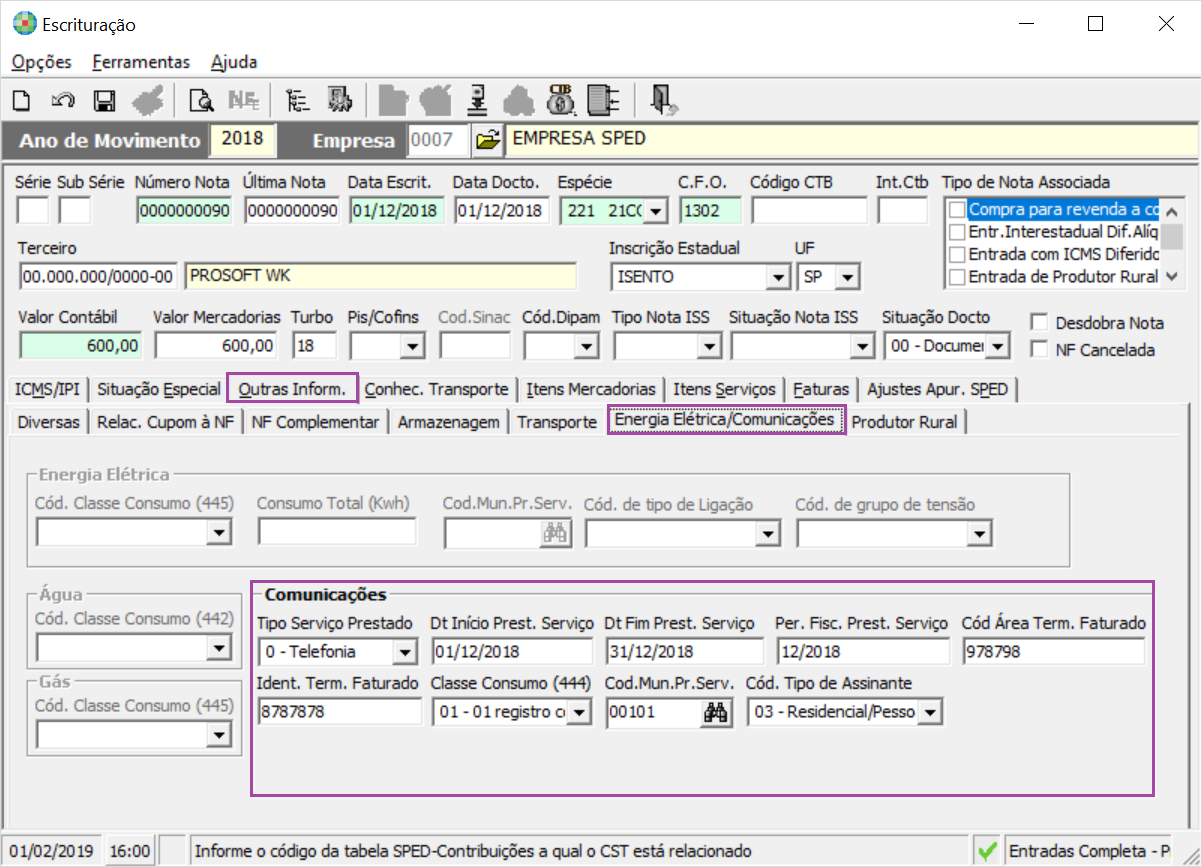1202x867 pixels.
Task: Open the company folder browse icon
Action: coord(487,140)
